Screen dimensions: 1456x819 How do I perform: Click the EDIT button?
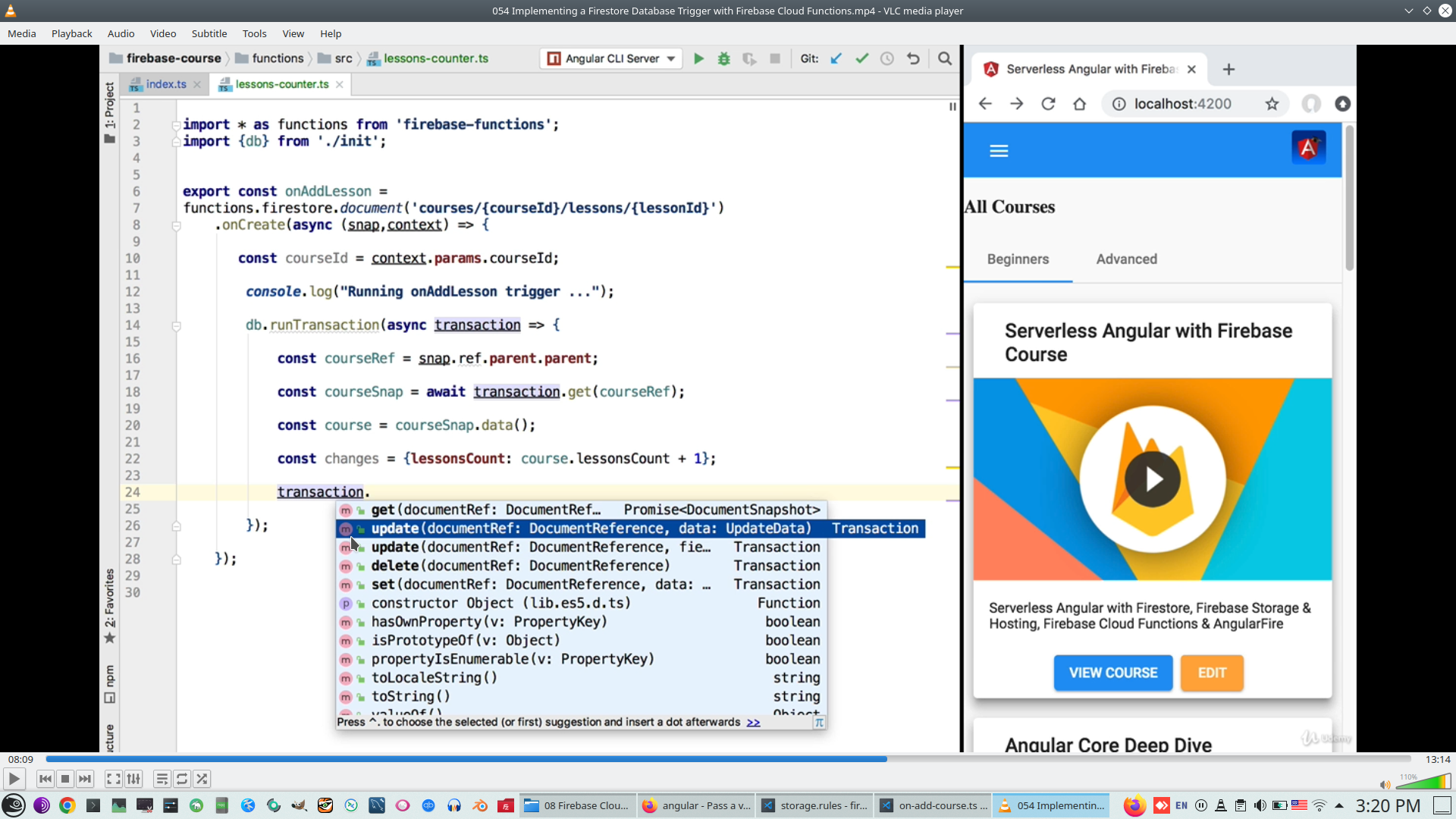(1211, 673)
